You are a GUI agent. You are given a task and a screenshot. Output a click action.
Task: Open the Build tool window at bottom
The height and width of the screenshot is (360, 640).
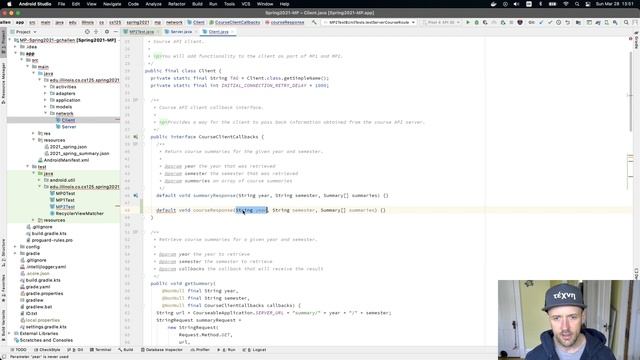[x=126, y=350]
